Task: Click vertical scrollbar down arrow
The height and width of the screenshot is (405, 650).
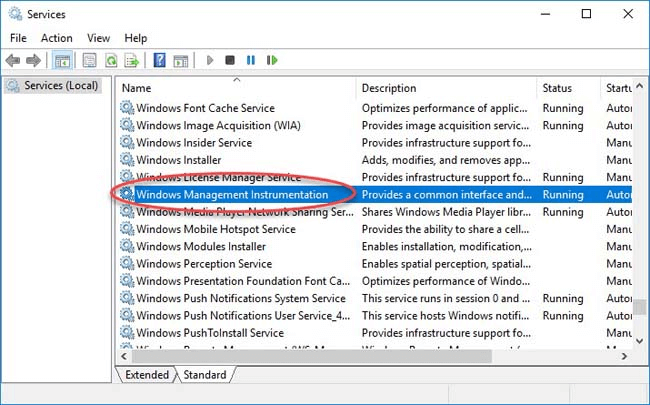Action: click(640, 341)
